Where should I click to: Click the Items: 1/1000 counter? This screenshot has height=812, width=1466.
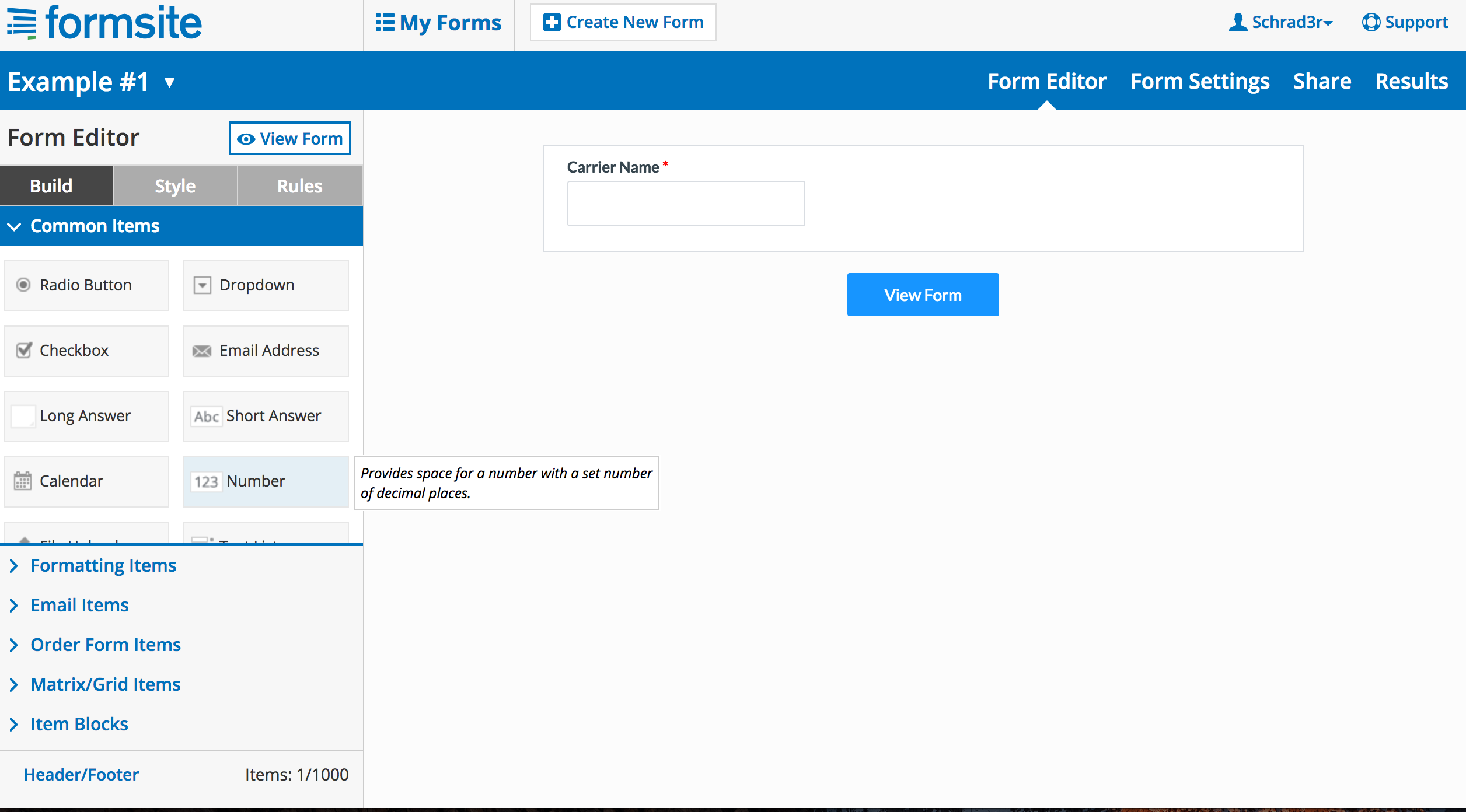click(x=296, y=774)
